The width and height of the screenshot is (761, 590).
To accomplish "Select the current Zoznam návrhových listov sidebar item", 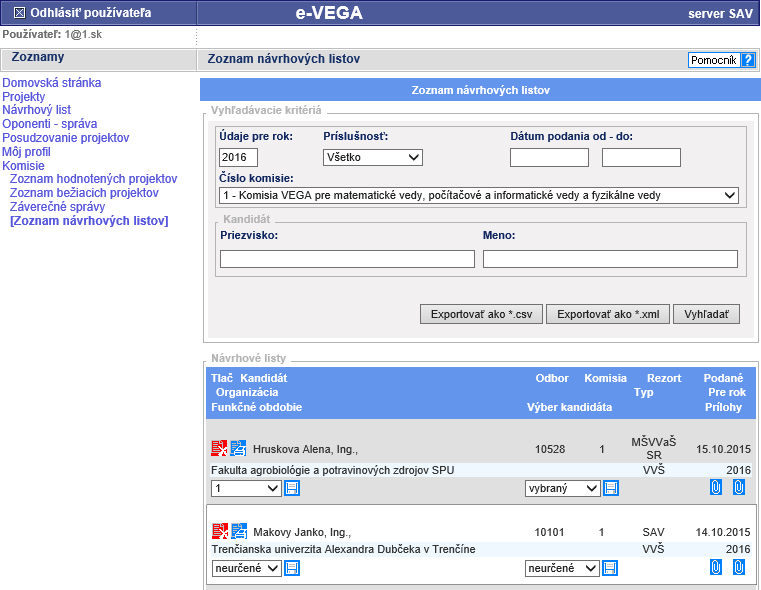I will (89, 221).
